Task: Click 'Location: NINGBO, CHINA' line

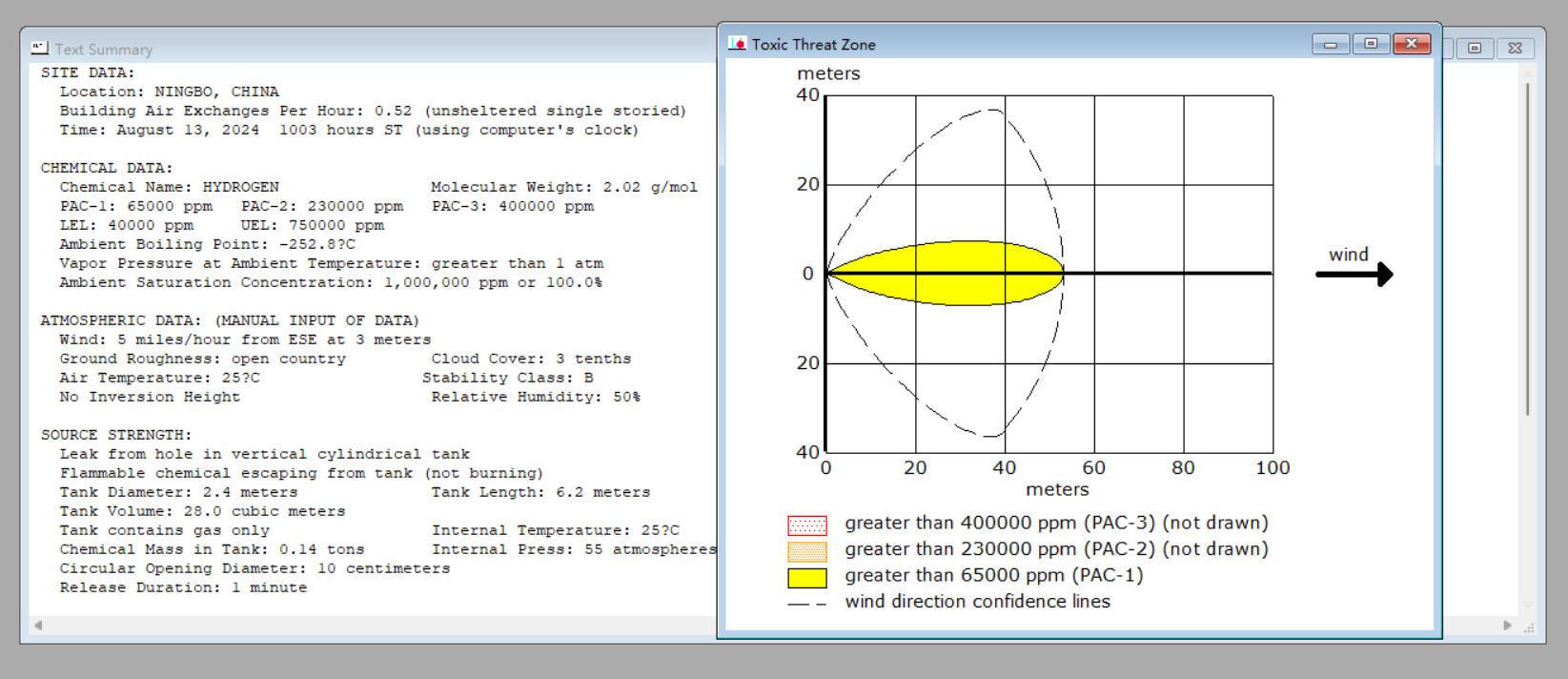Action: (169, 92)
